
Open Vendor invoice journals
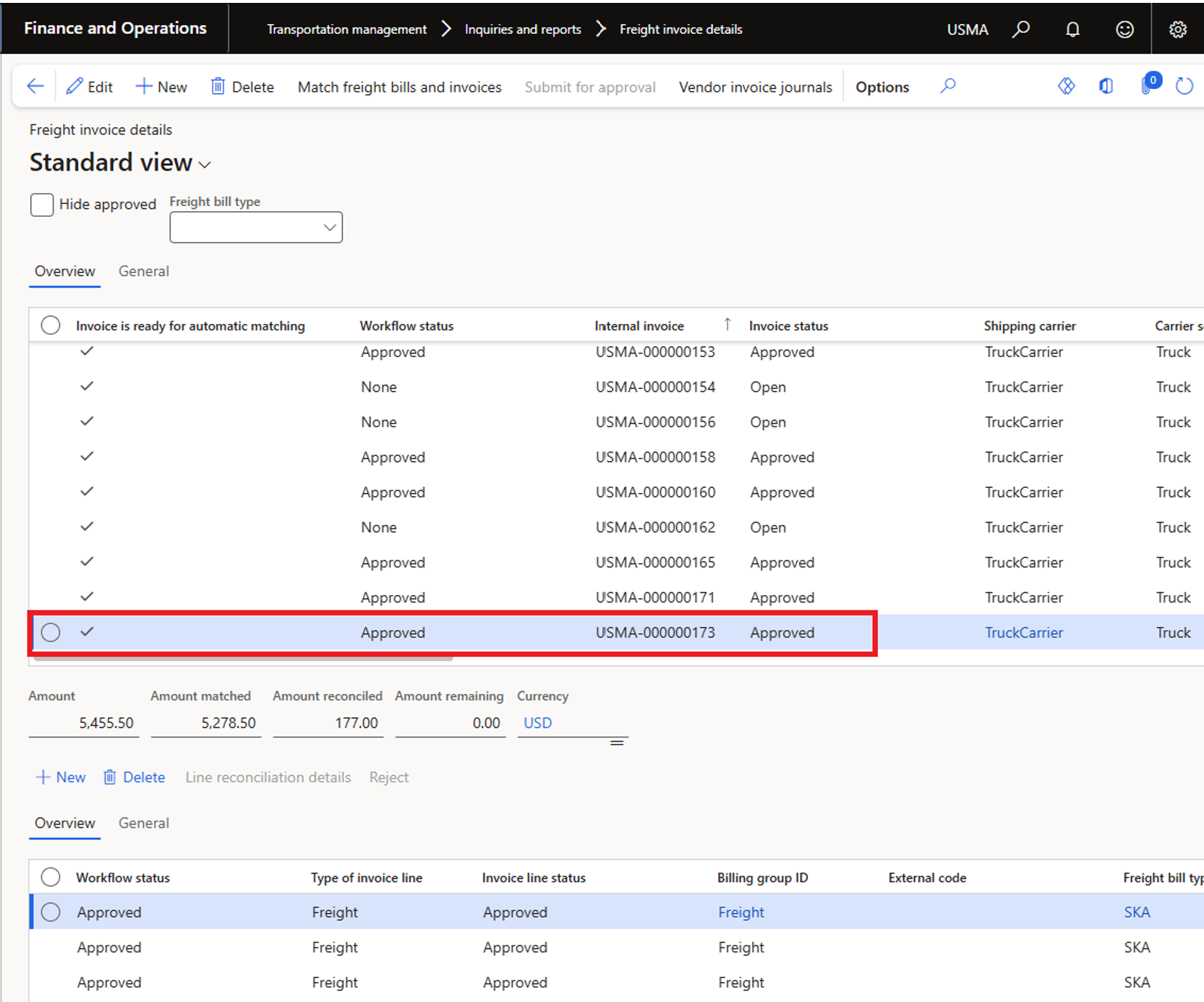point(755,87)
